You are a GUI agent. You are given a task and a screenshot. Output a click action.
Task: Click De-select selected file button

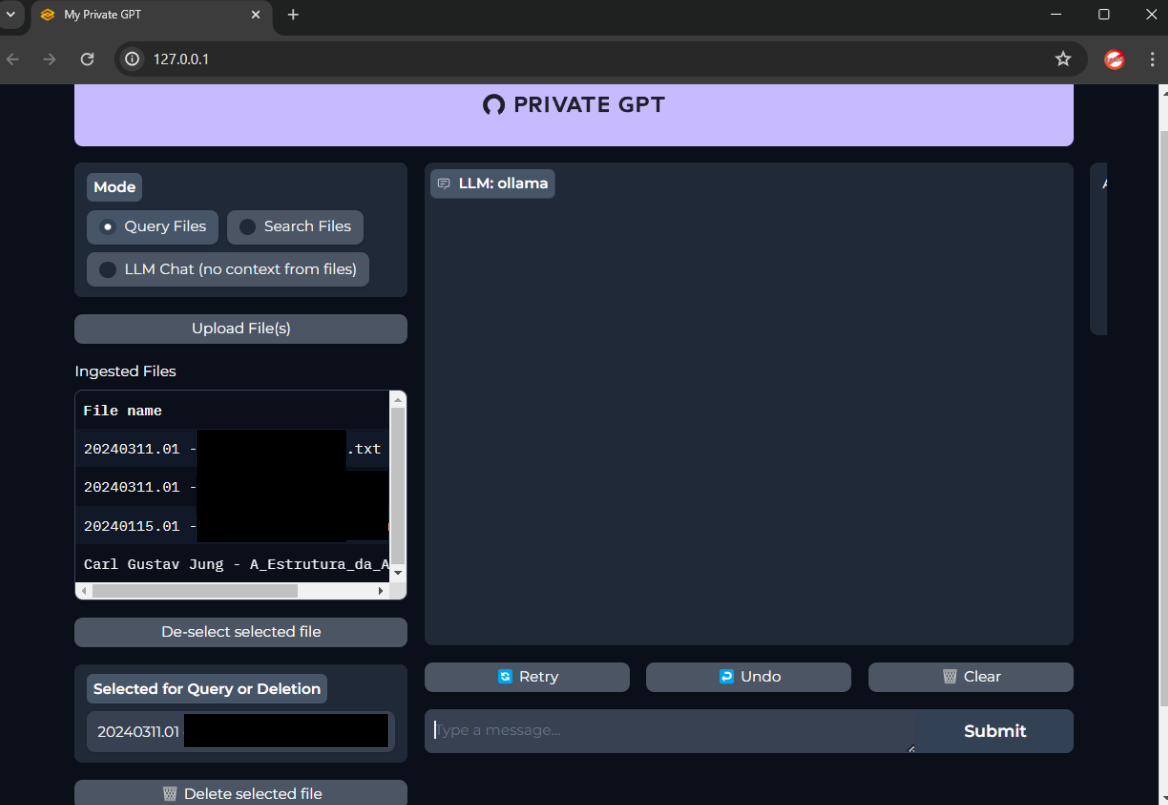[x=241, y=631]
